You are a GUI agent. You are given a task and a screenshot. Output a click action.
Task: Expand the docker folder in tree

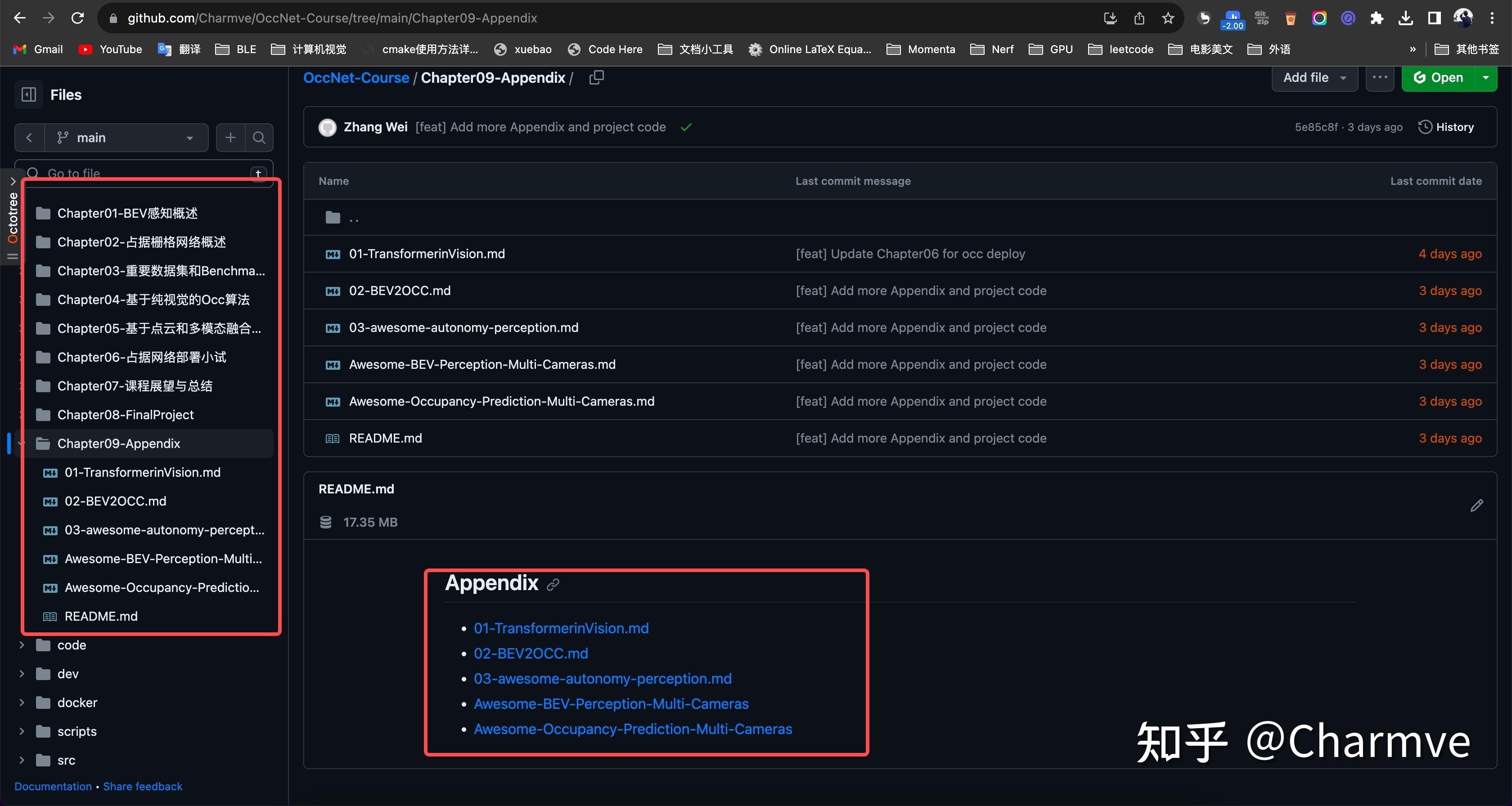point(22,703)
